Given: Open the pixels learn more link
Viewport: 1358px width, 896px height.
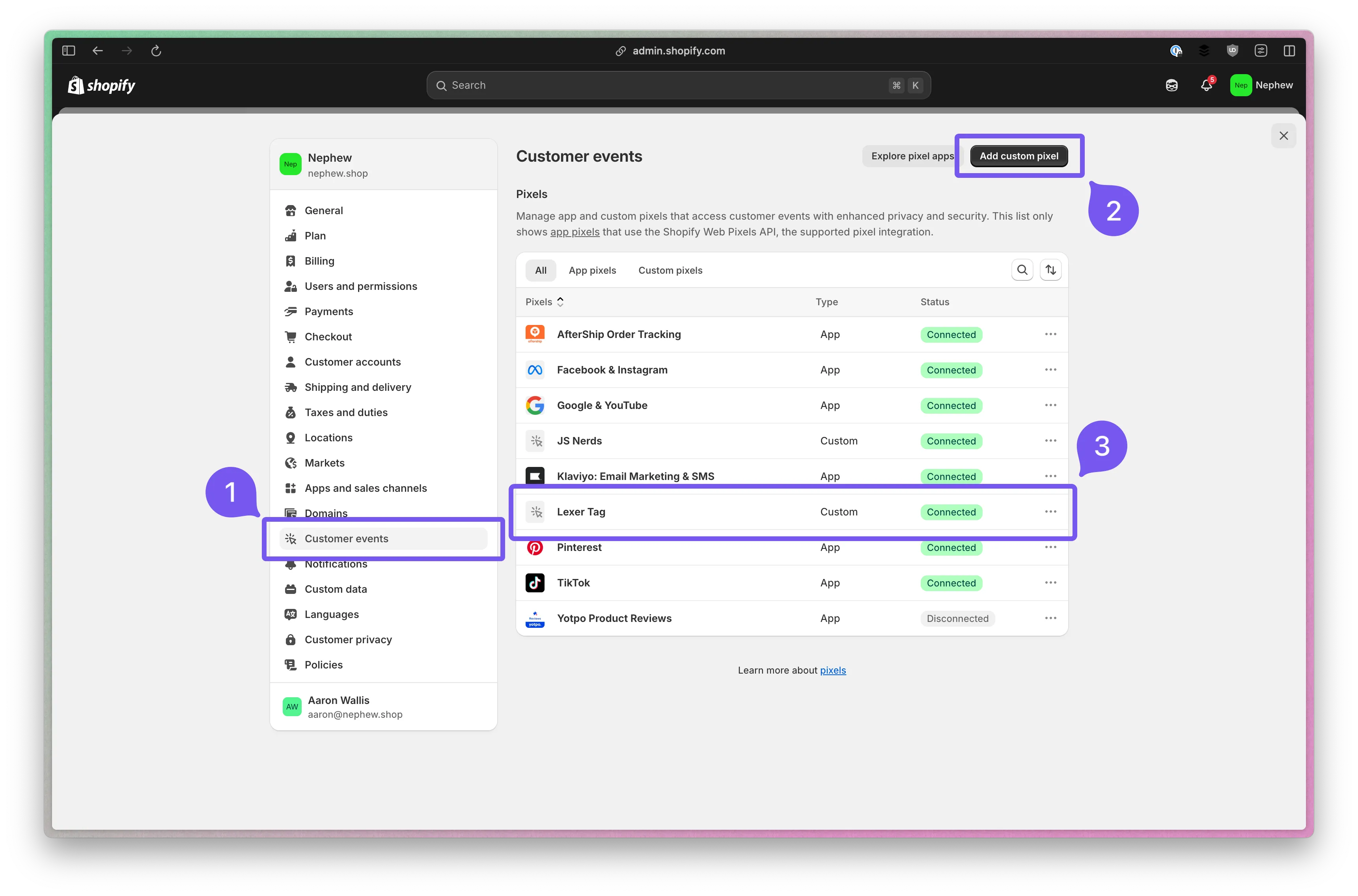Looking at the screenshot, I should [832, 670].
